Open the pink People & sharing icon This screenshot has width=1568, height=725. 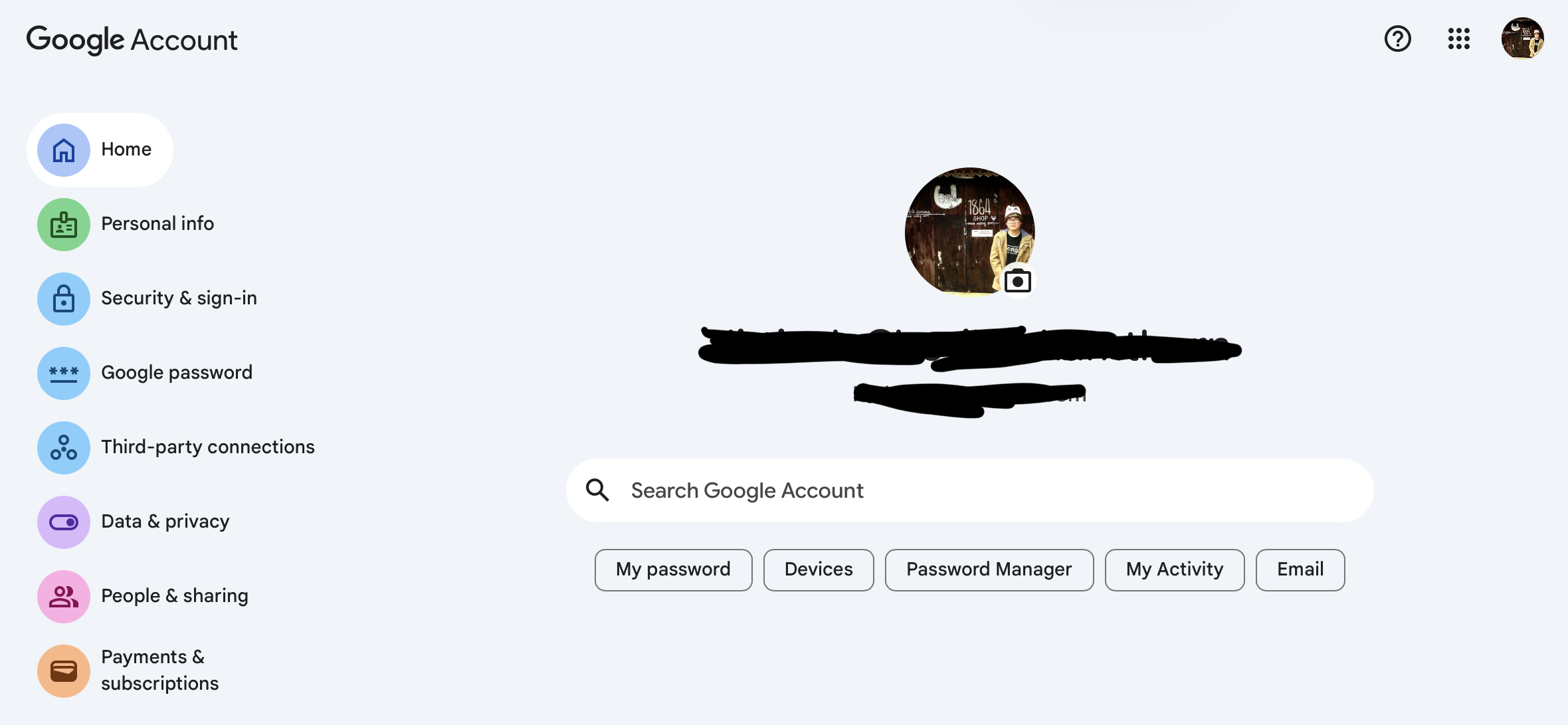(x=63, y=596)
